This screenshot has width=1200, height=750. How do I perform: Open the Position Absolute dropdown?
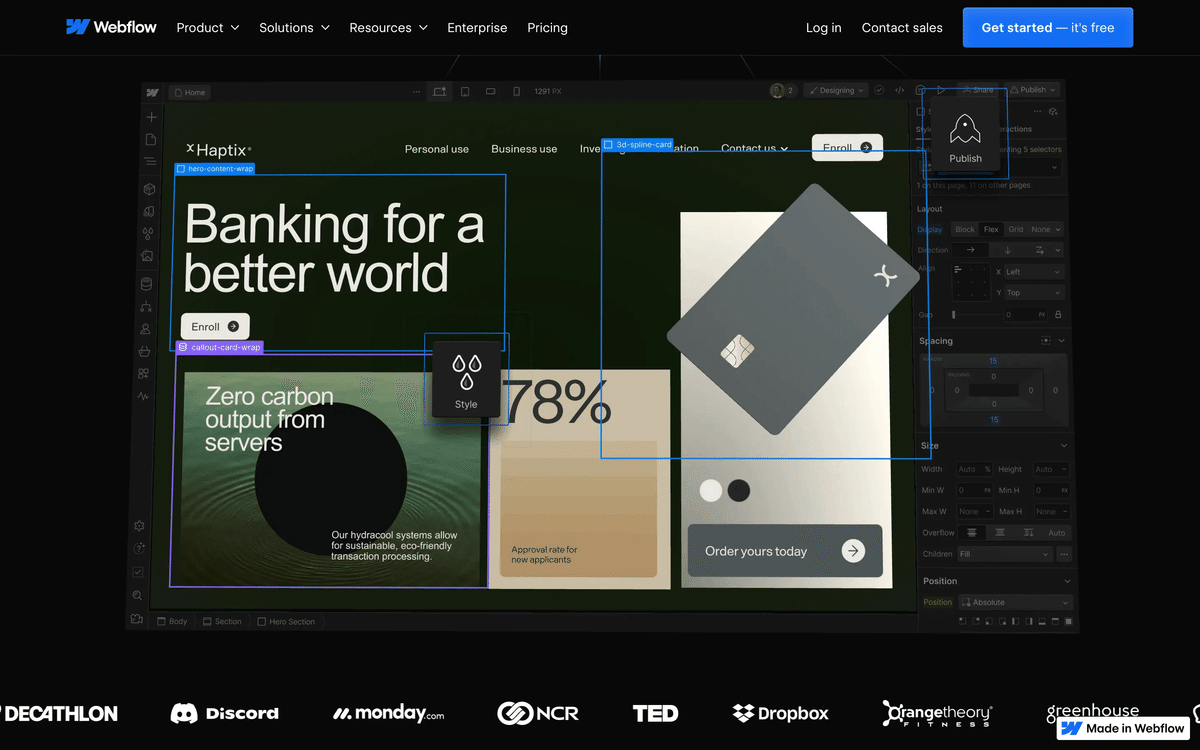pos(1014,602)
